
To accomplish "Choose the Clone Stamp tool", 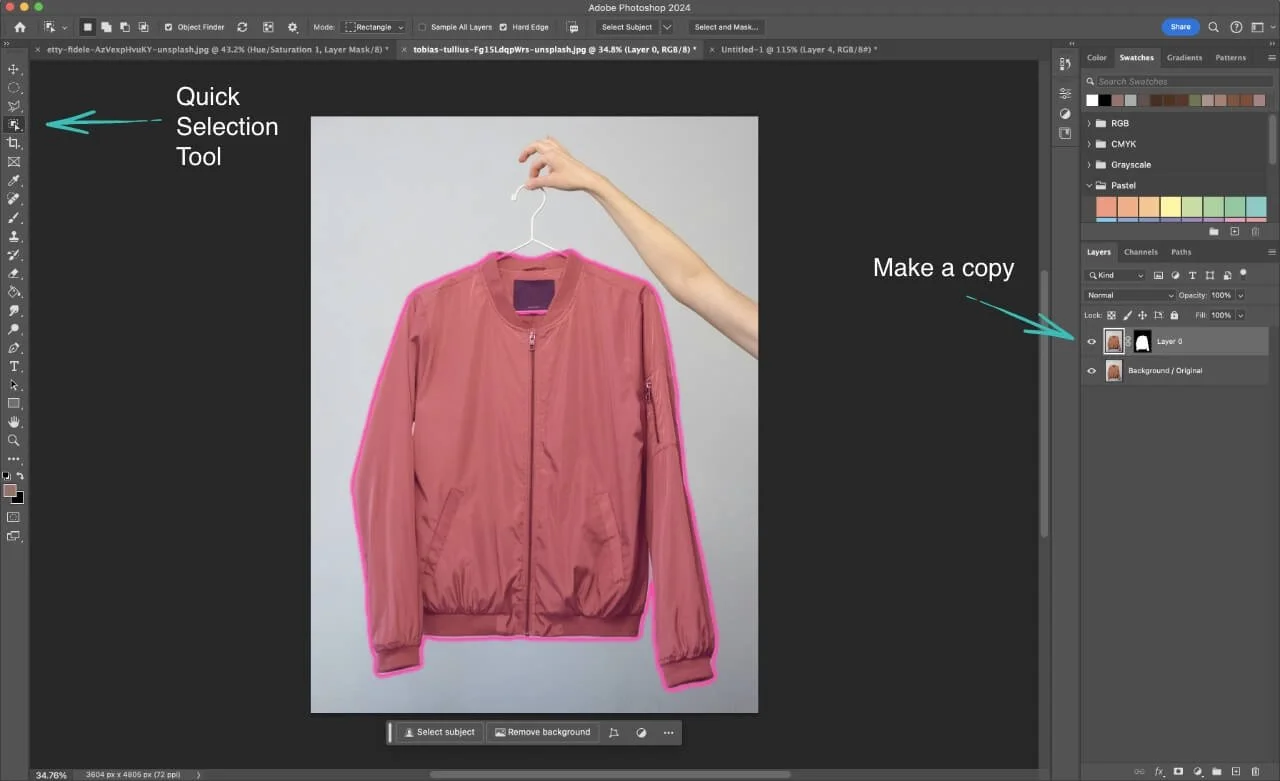I will coord(14,237).
